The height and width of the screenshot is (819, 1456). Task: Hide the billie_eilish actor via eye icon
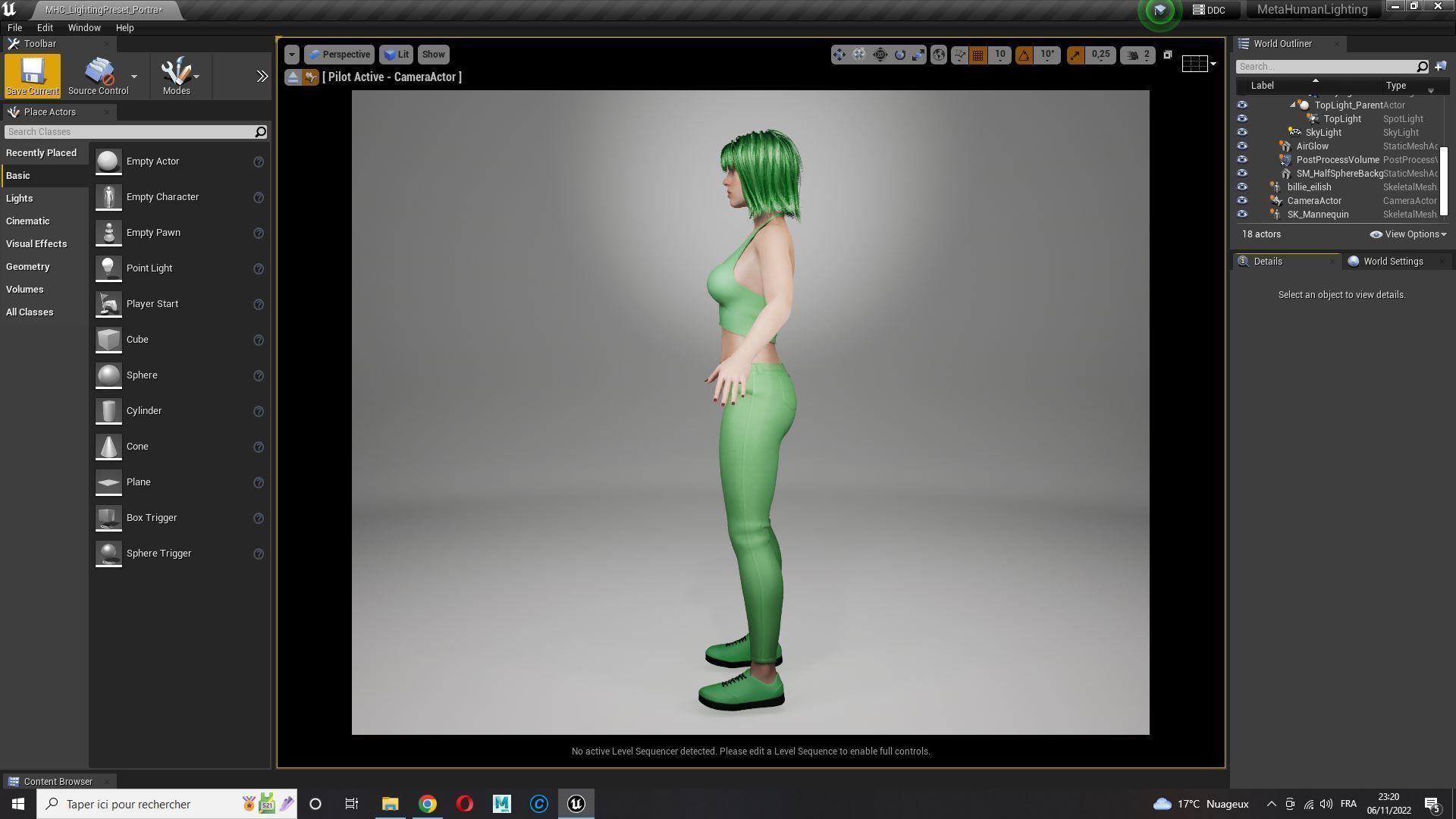tap(1242, 187)
